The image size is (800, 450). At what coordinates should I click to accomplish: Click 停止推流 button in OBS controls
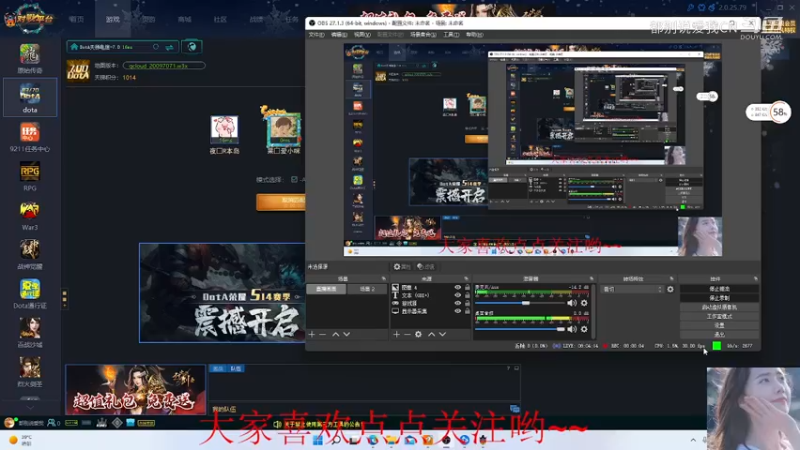click(719, 289)
